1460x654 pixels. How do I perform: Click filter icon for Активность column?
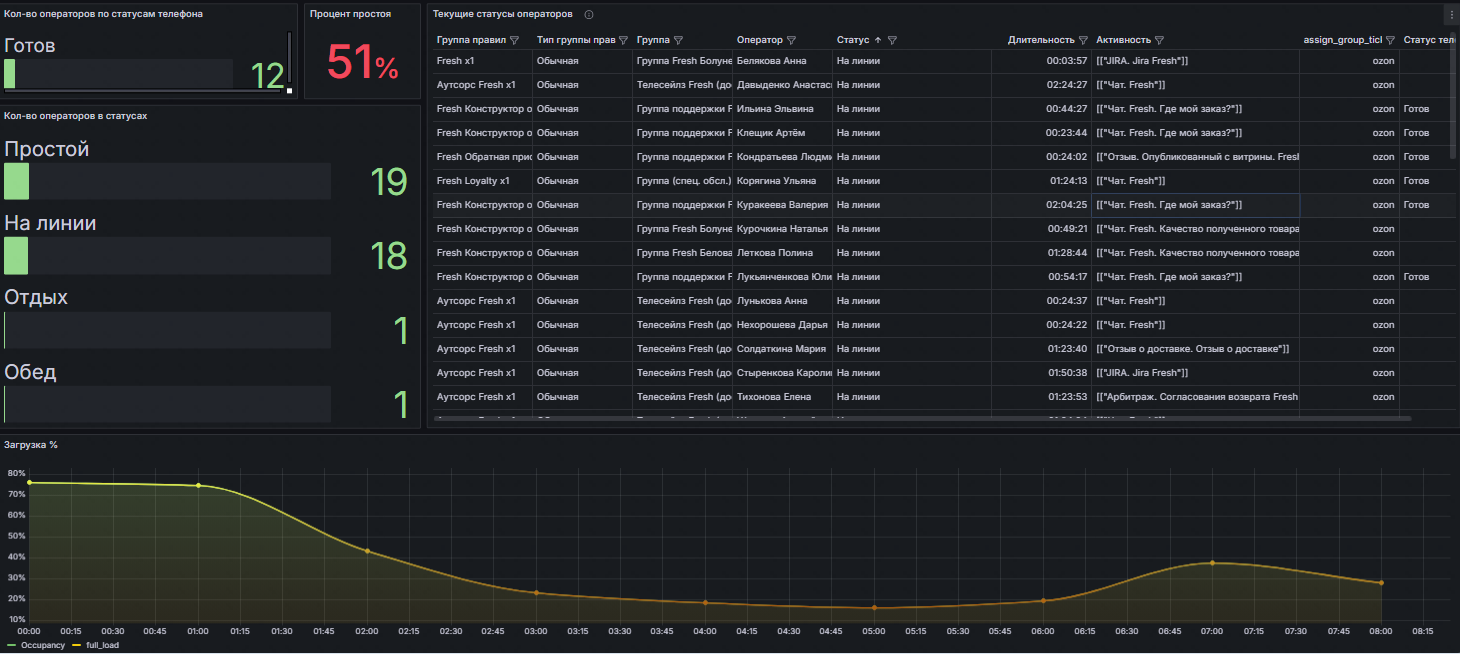tap(1159, 41)
